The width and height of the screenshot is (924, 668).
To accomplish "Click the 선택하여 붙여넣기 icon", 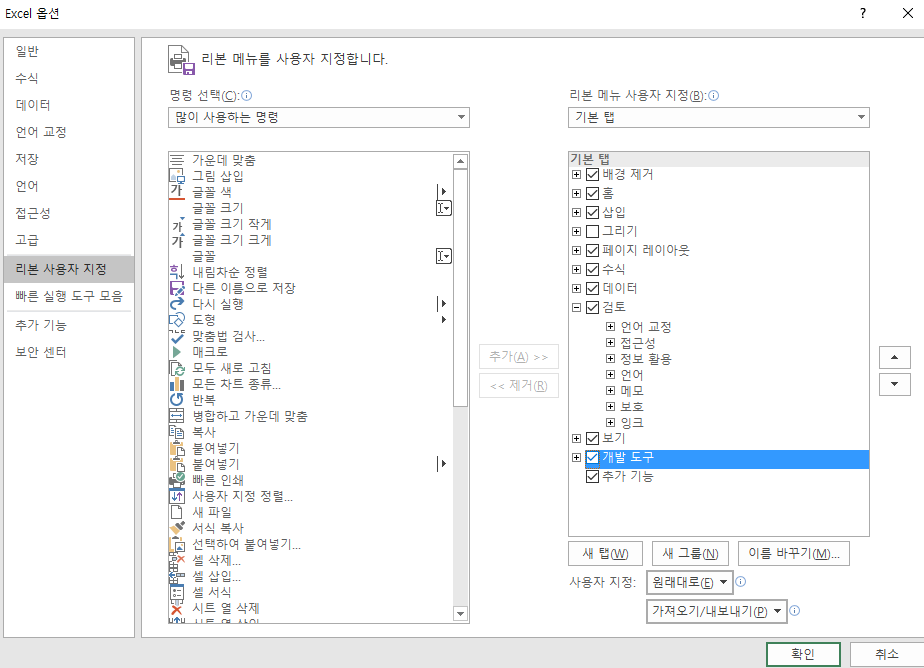I will (x=177, y=544).
